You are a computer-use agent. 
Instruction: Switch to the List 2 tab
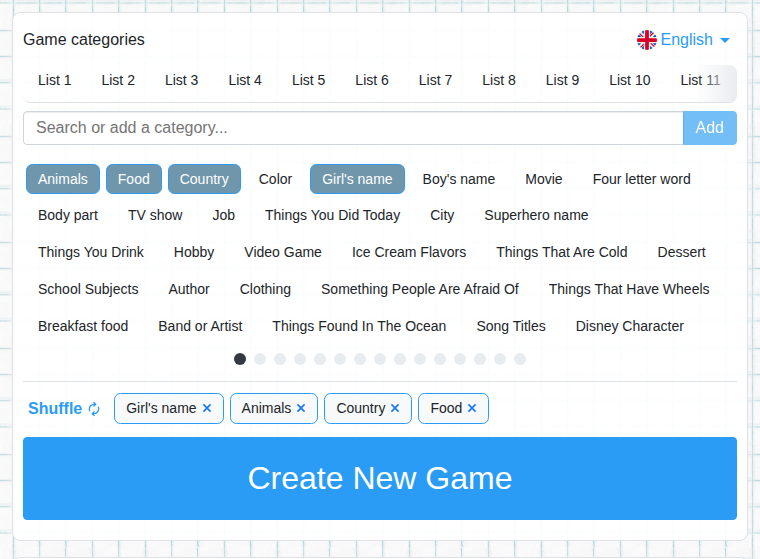click(x=118, y=80)
